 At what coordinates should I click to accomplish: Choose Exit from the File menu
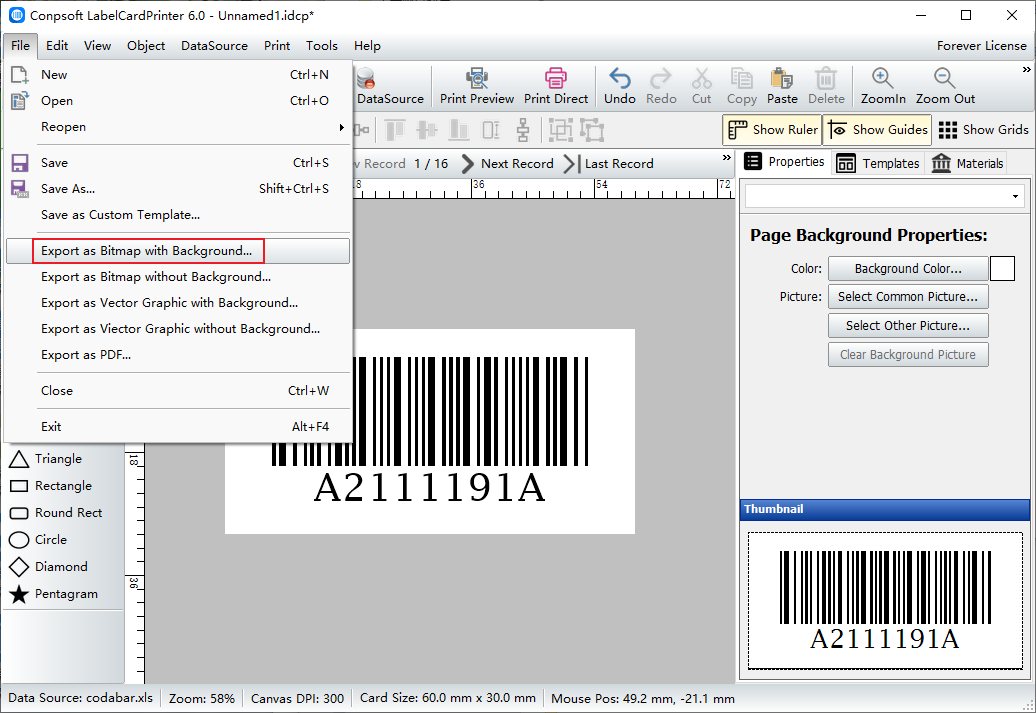pyautogui.click(x=177, y=427)
